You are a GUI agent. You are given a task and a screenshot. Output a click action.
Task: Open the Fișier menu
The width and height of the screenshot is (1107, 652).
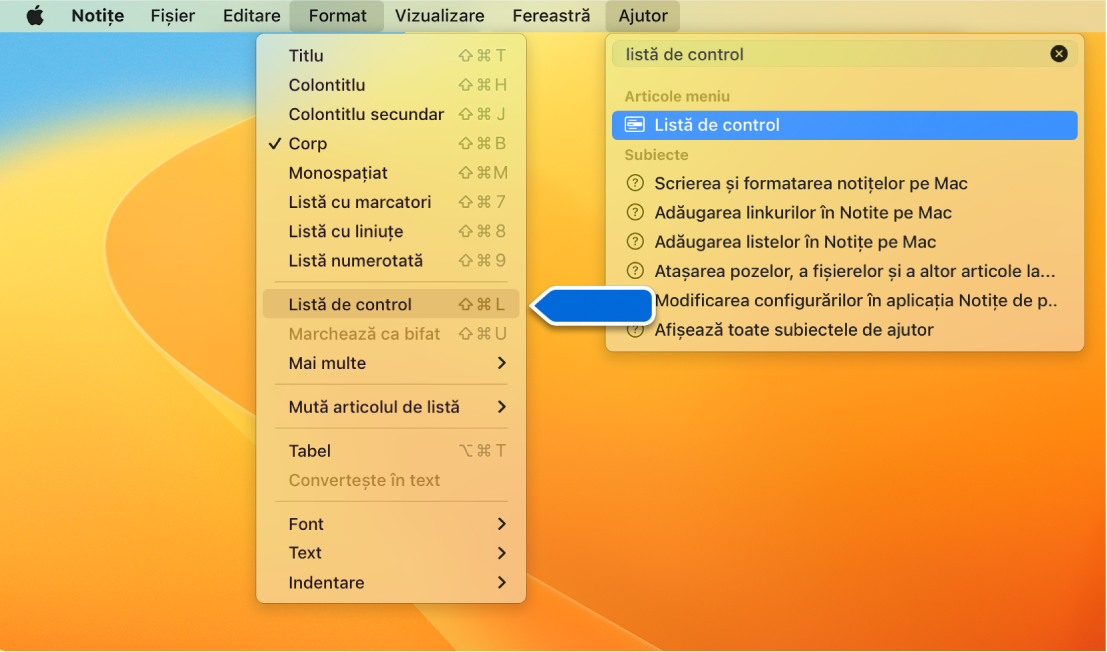click(172, 16)
